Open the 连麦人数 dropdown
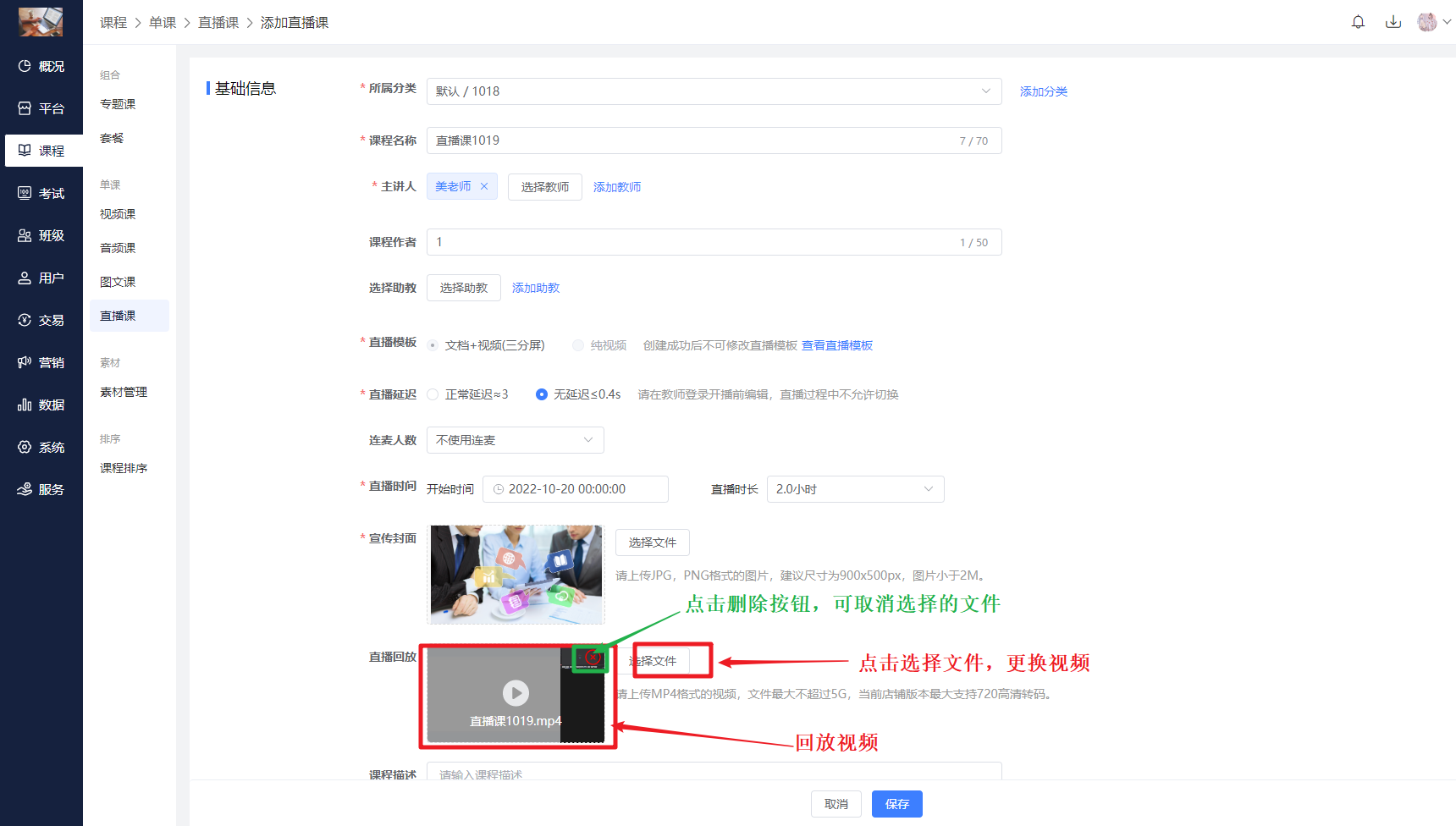Image resolution: width=1456 pixels, height=826 pixels. [516, 440]
